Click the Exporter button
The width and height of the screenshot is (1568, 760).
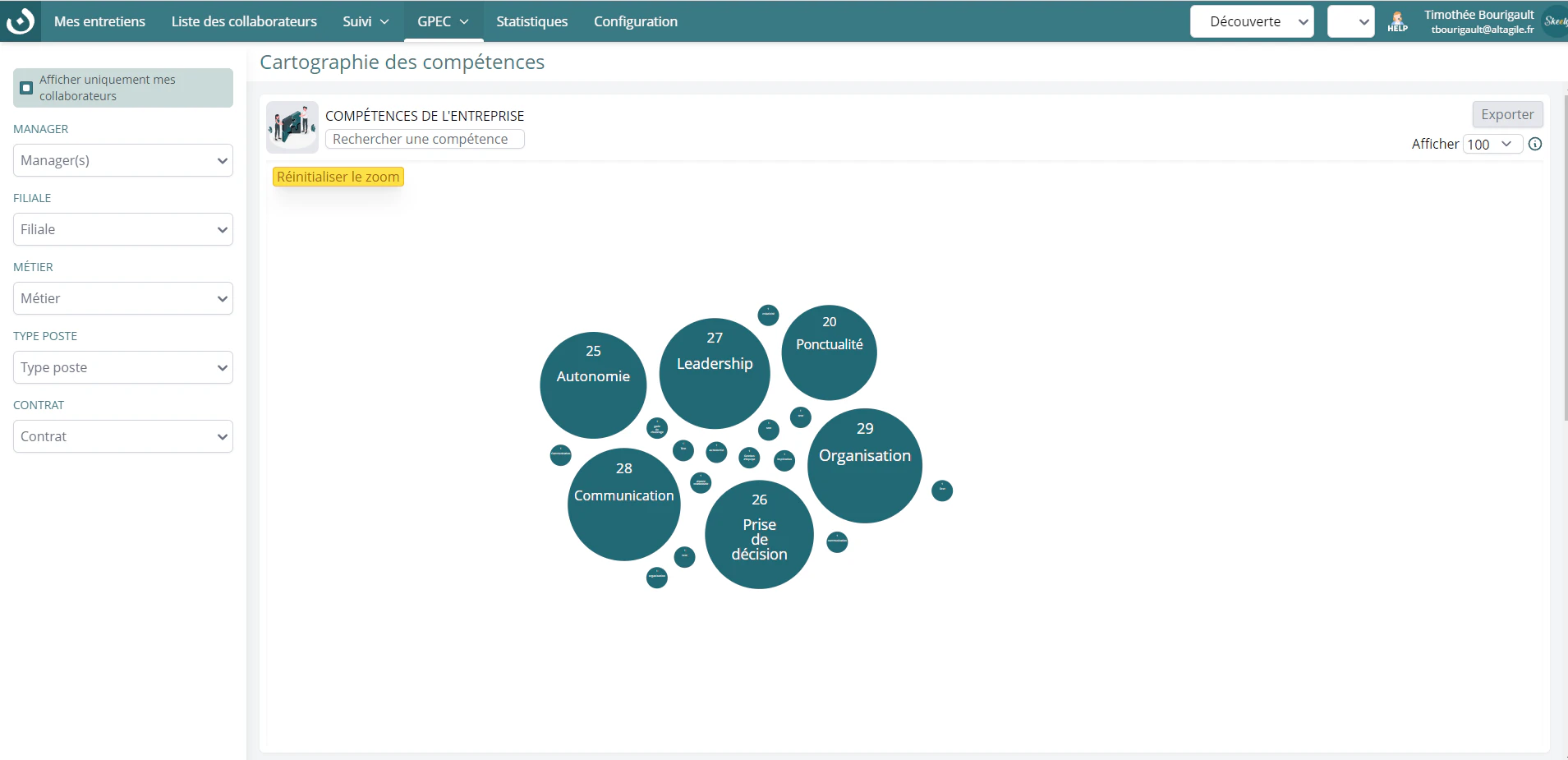tap(1507, 114)
